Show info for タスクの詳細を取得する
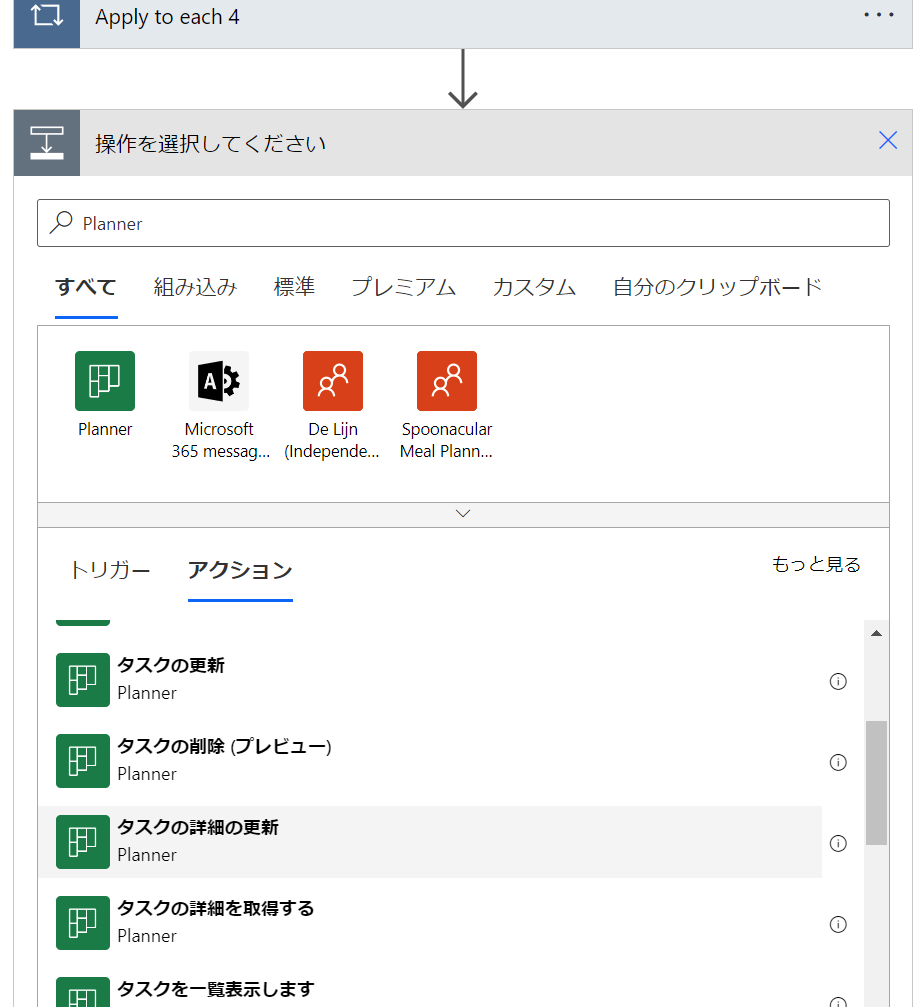 pyautogui.click(x=838, y=924)
